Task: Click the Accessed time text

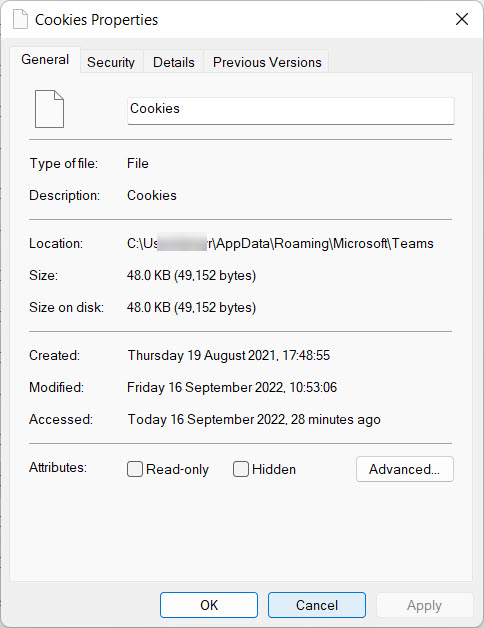Action: pyautogui.click(x=254, y=419)
